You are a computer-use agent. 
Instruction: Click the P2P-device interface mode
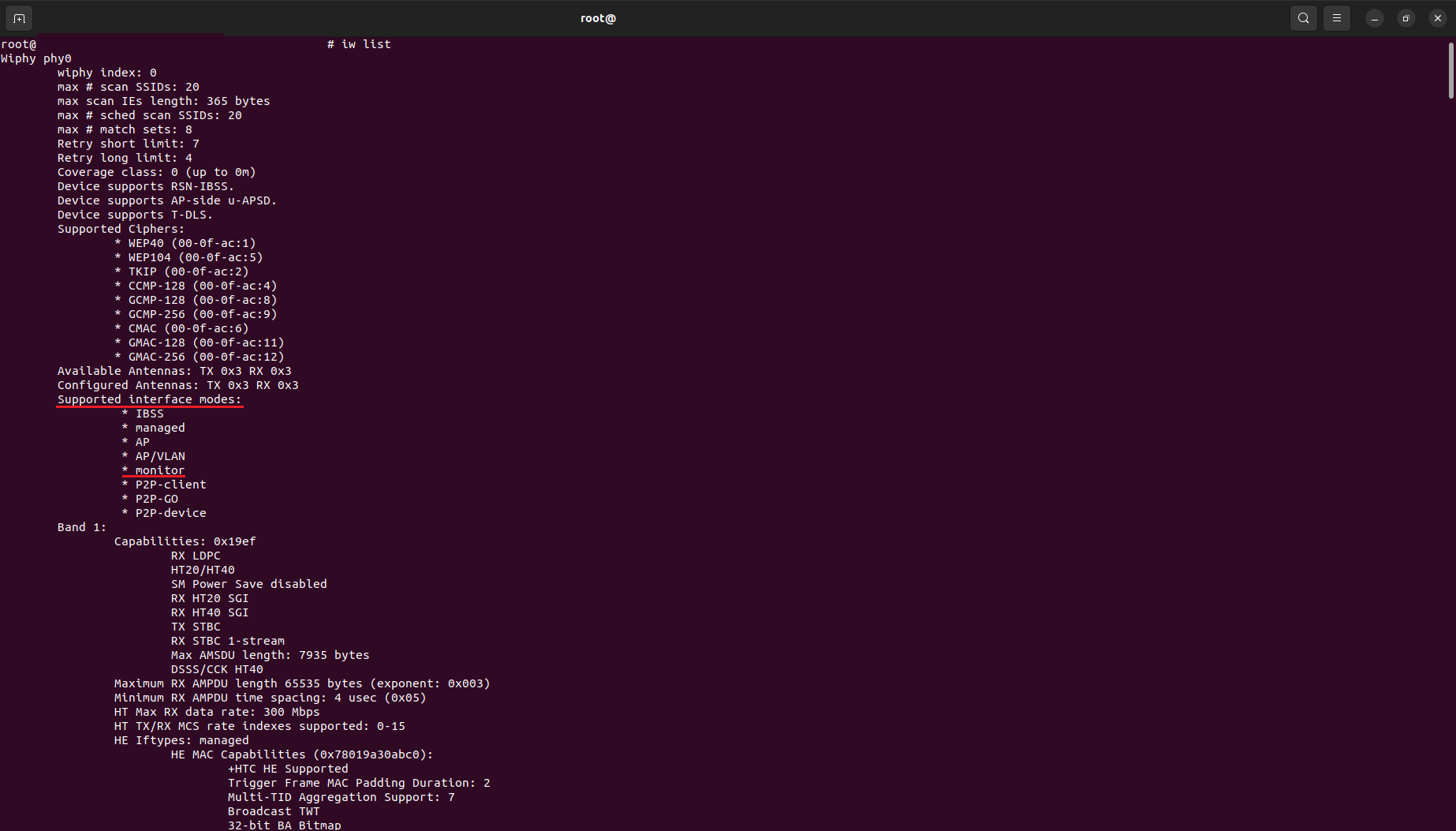pos(164,513)
